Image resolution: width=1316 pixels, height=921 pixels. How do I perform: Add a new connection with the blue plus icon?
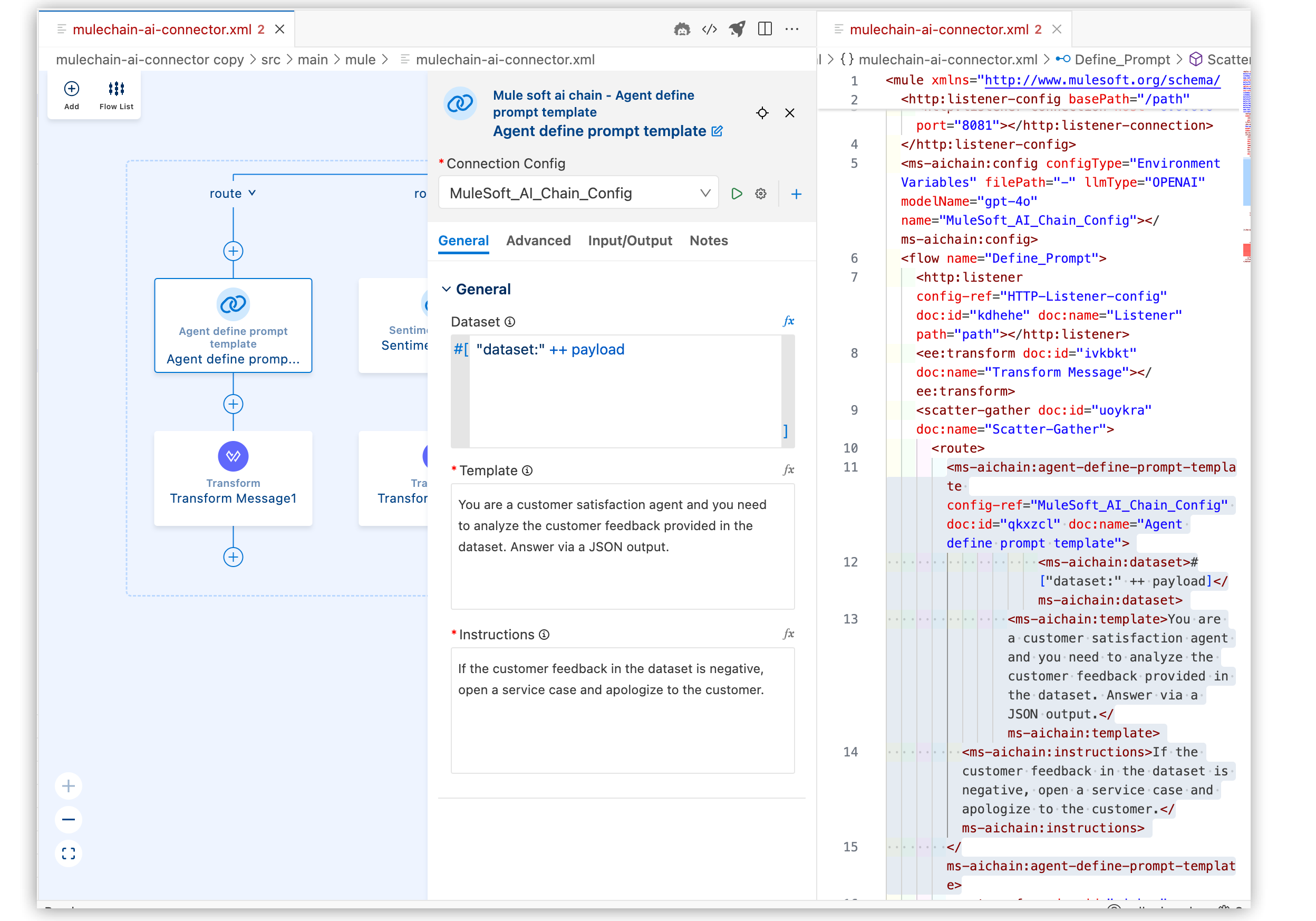[797, 193]
